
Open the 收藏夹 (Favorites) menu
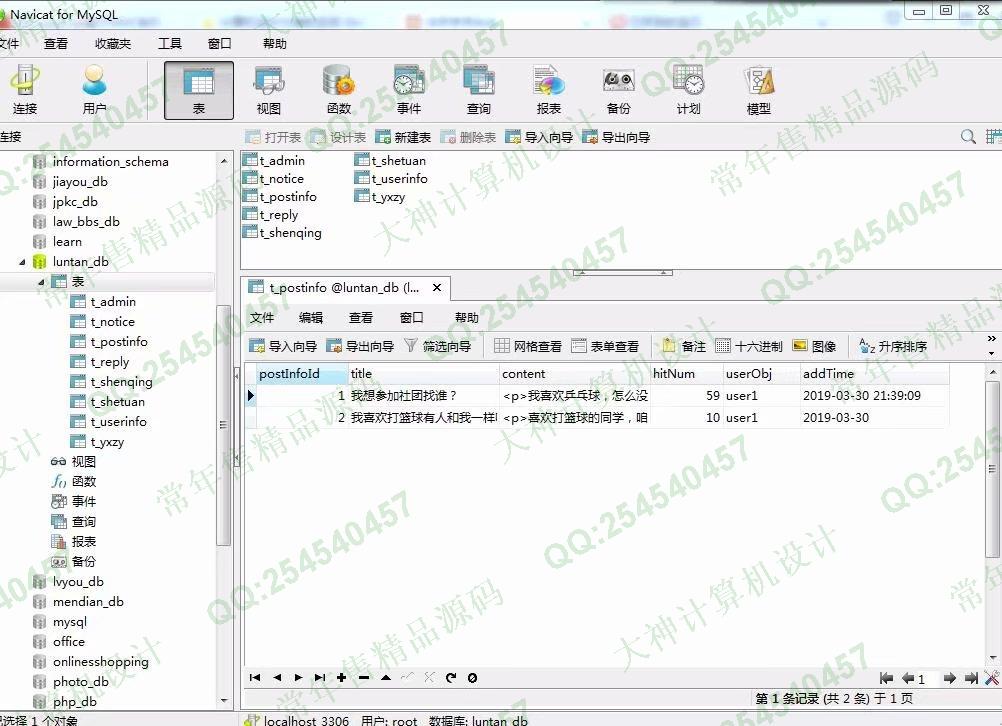pos(113,43)
